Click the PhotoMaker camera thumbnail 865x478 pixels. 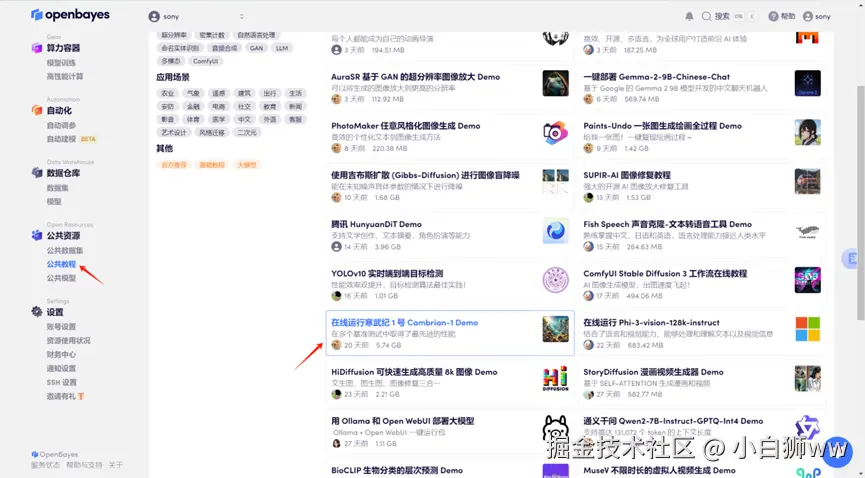click(556, 132)
